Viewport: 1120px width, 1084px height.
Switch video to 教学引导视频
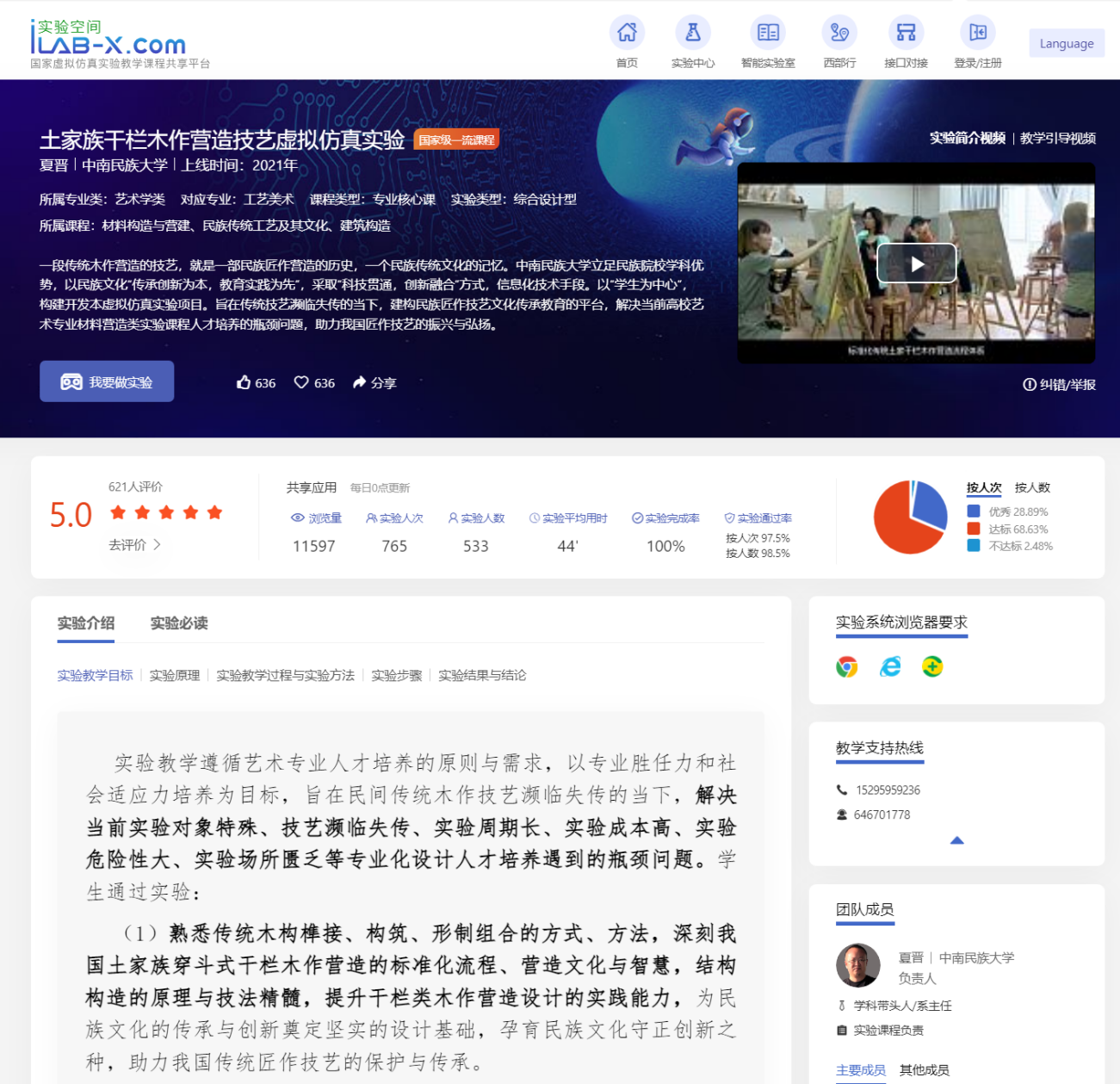[1057, 139]
